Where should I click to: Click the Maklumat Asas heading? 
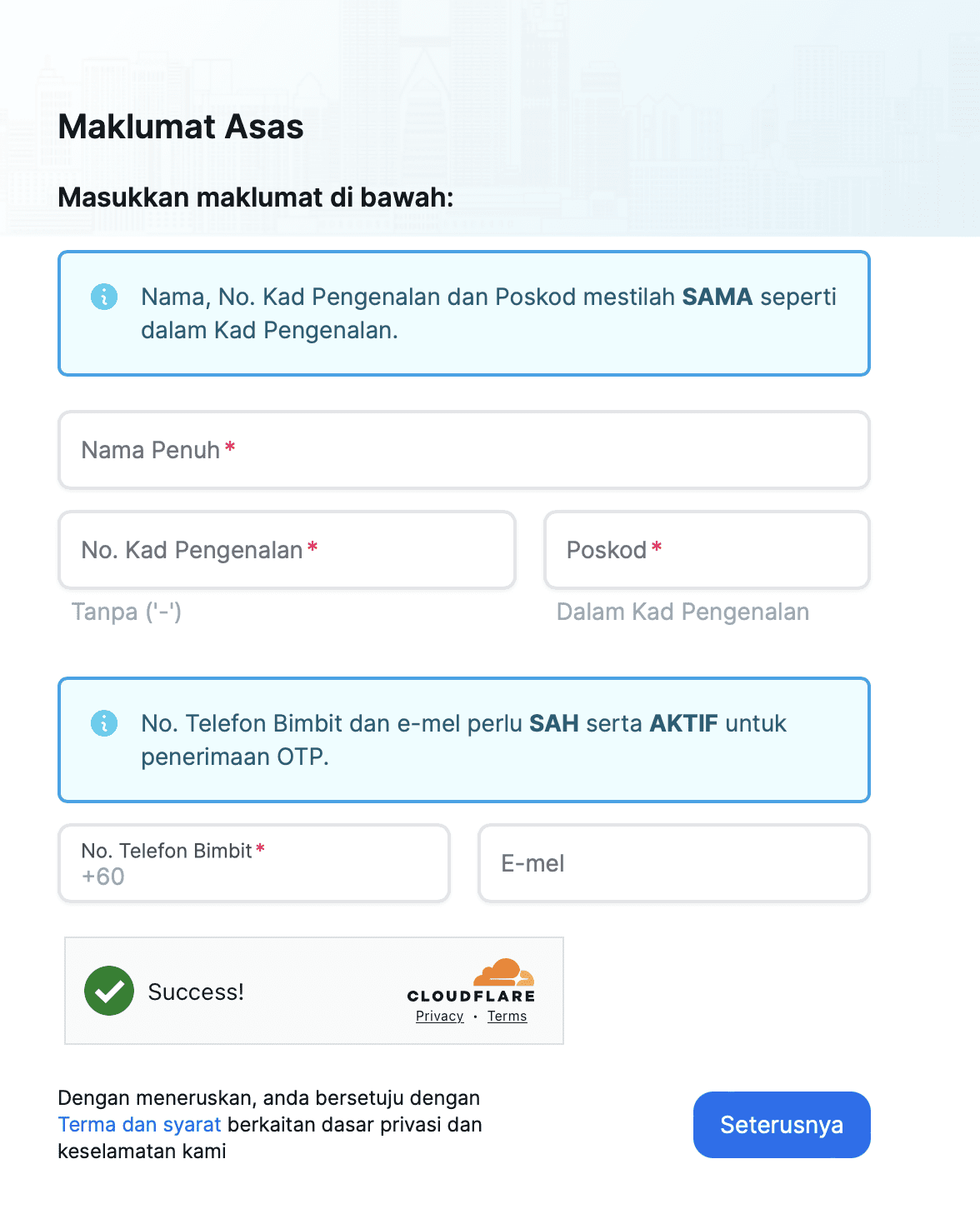(181, 127)
